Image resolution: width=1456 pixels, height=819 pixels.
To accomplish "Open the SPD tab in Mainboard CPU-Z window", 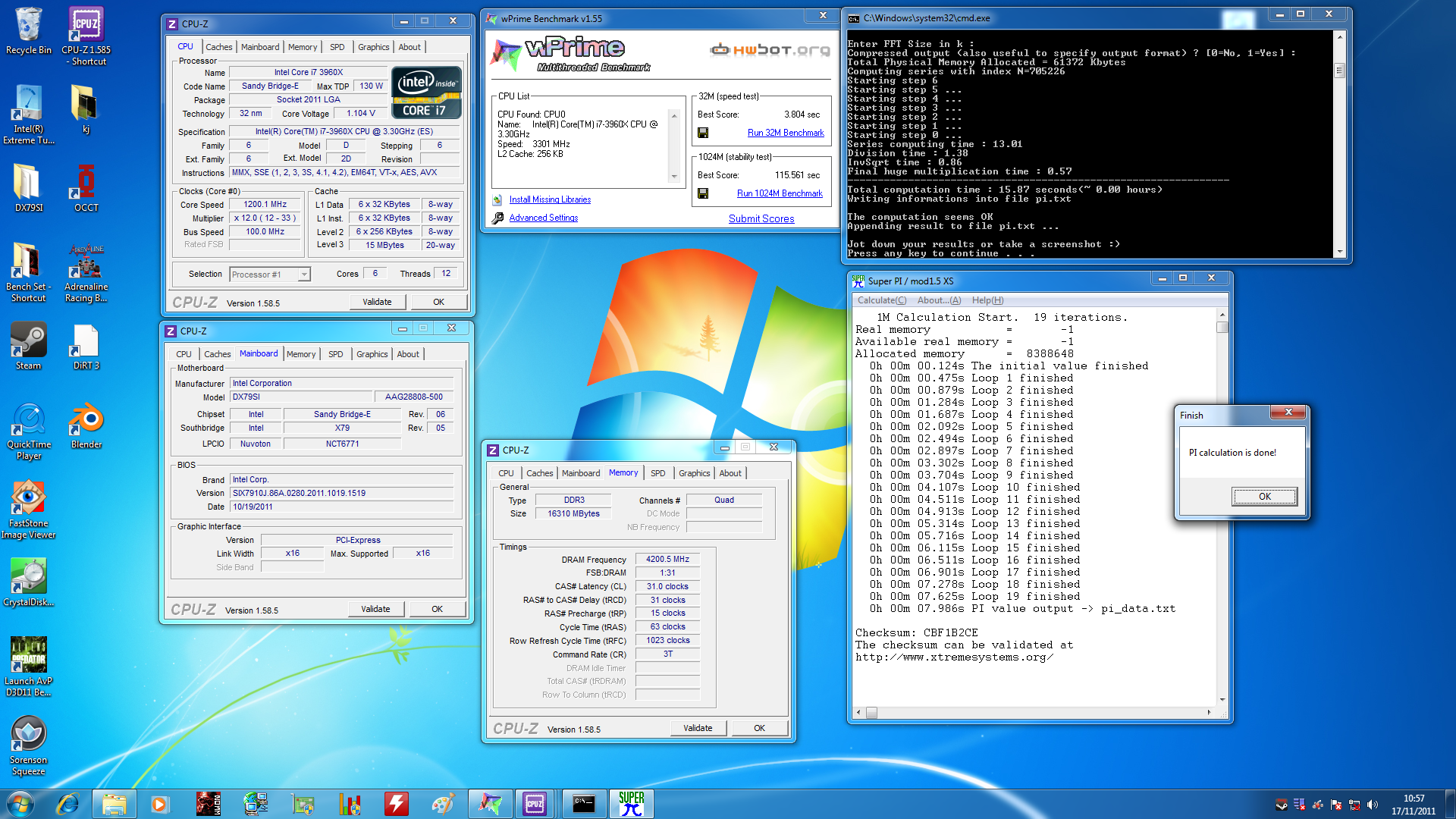I will 335,354.
